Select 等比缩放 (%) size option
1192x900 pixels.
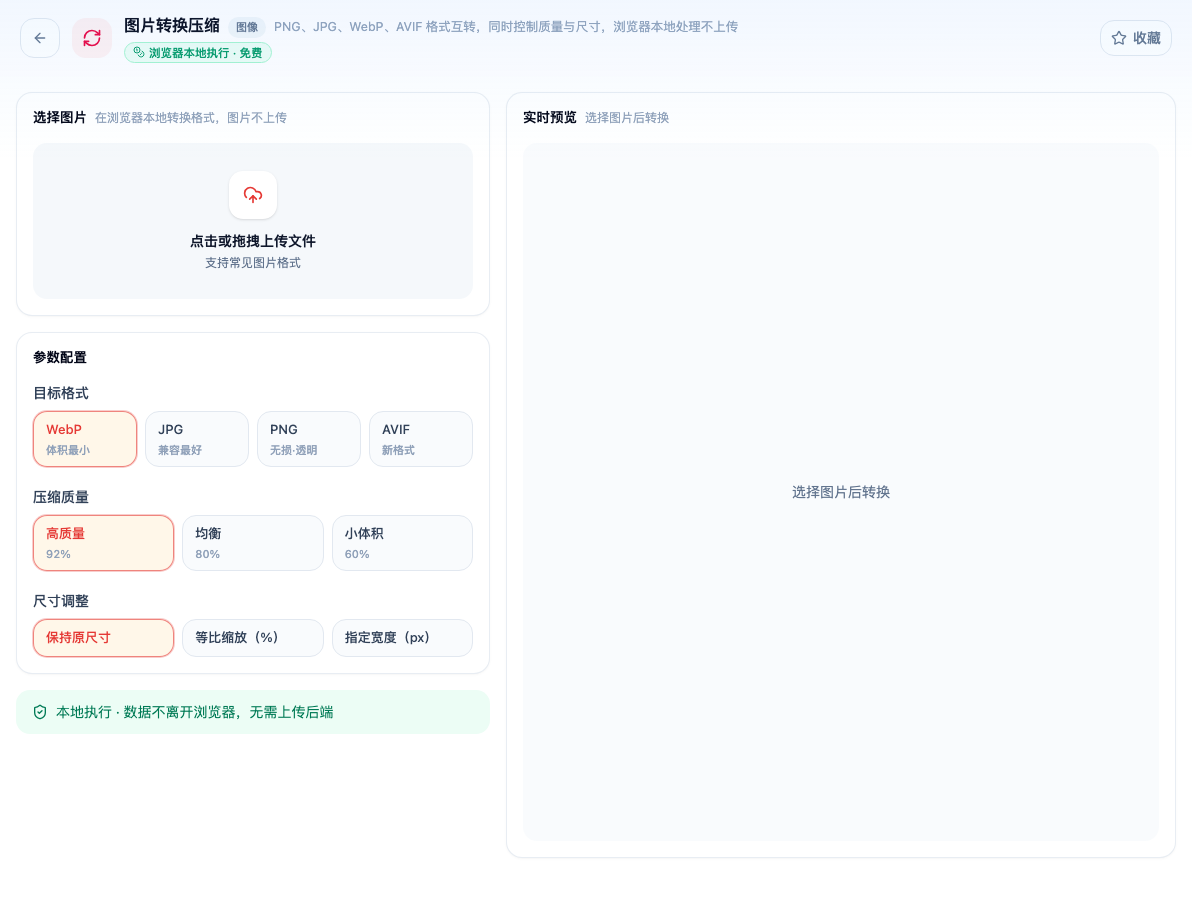(253, 638)
